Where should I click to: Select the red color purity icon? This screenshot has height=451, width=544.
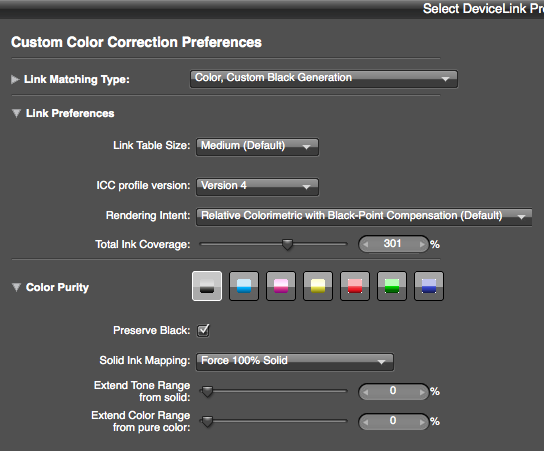(355, 286)
